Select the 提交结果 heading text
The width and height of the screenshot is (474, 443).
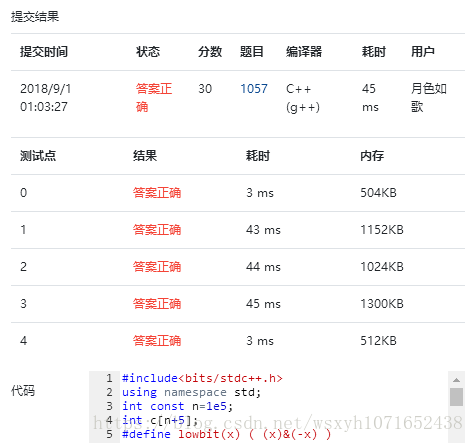point(35,16)
